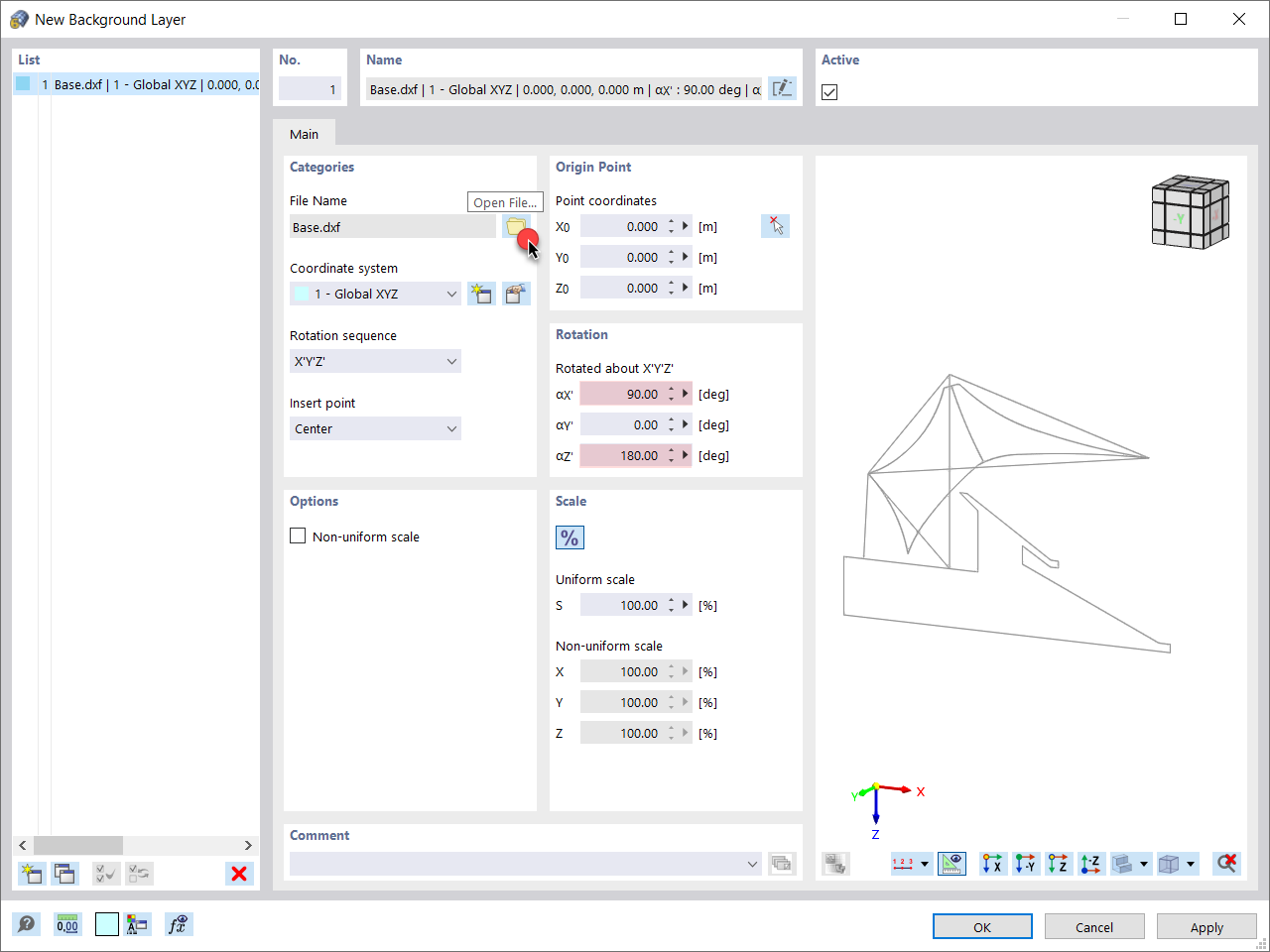Click the Cancel button
1270x952 pixels.
click(x=1094, y=927)
